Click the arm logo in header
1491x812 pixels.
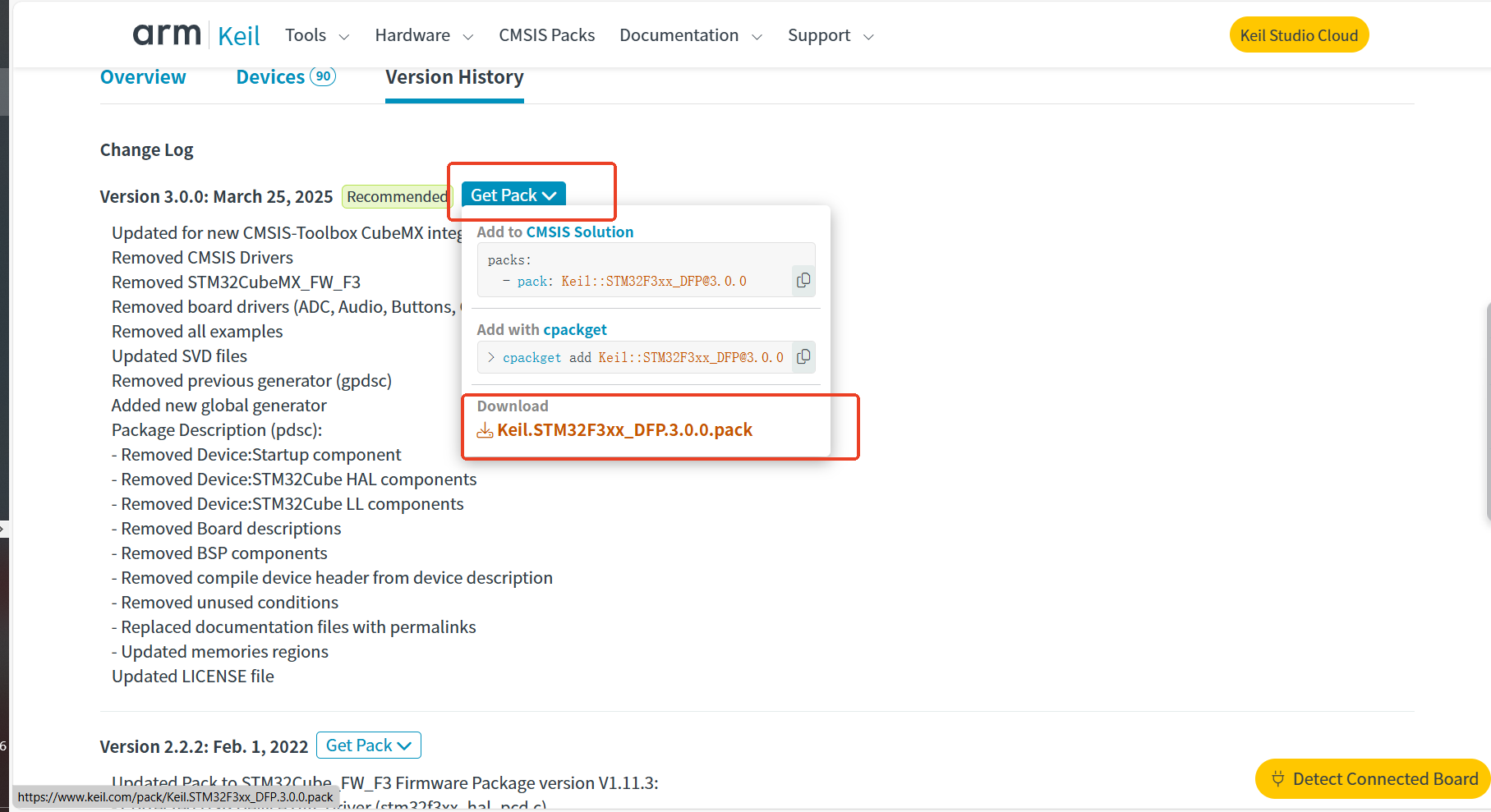[x=167, y=34]
